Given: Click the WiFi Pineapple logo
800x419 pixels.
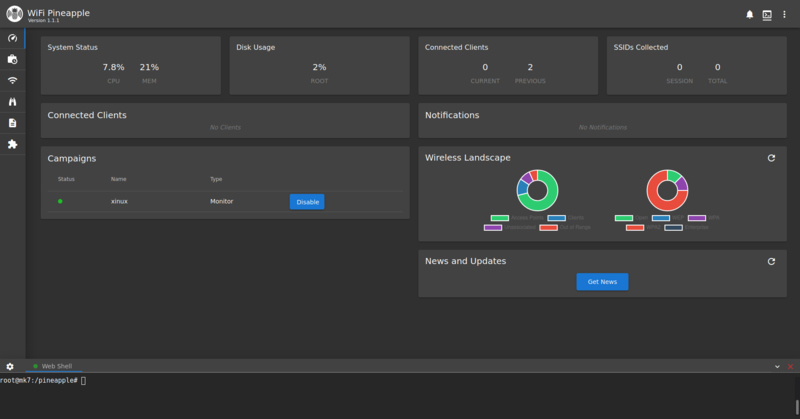Looking at the screenshot, I should click(x=14, y=14).
